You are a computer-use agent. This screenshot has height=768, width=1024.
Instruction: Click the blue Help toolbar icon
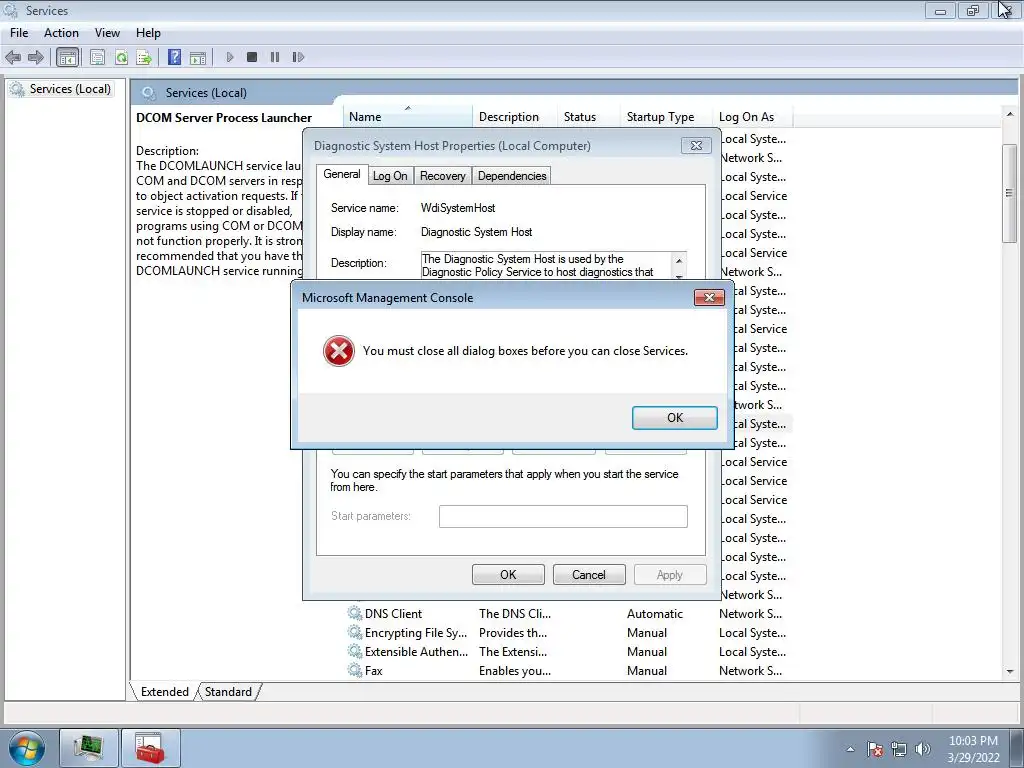pyautogui.click(x=174, y=57)
